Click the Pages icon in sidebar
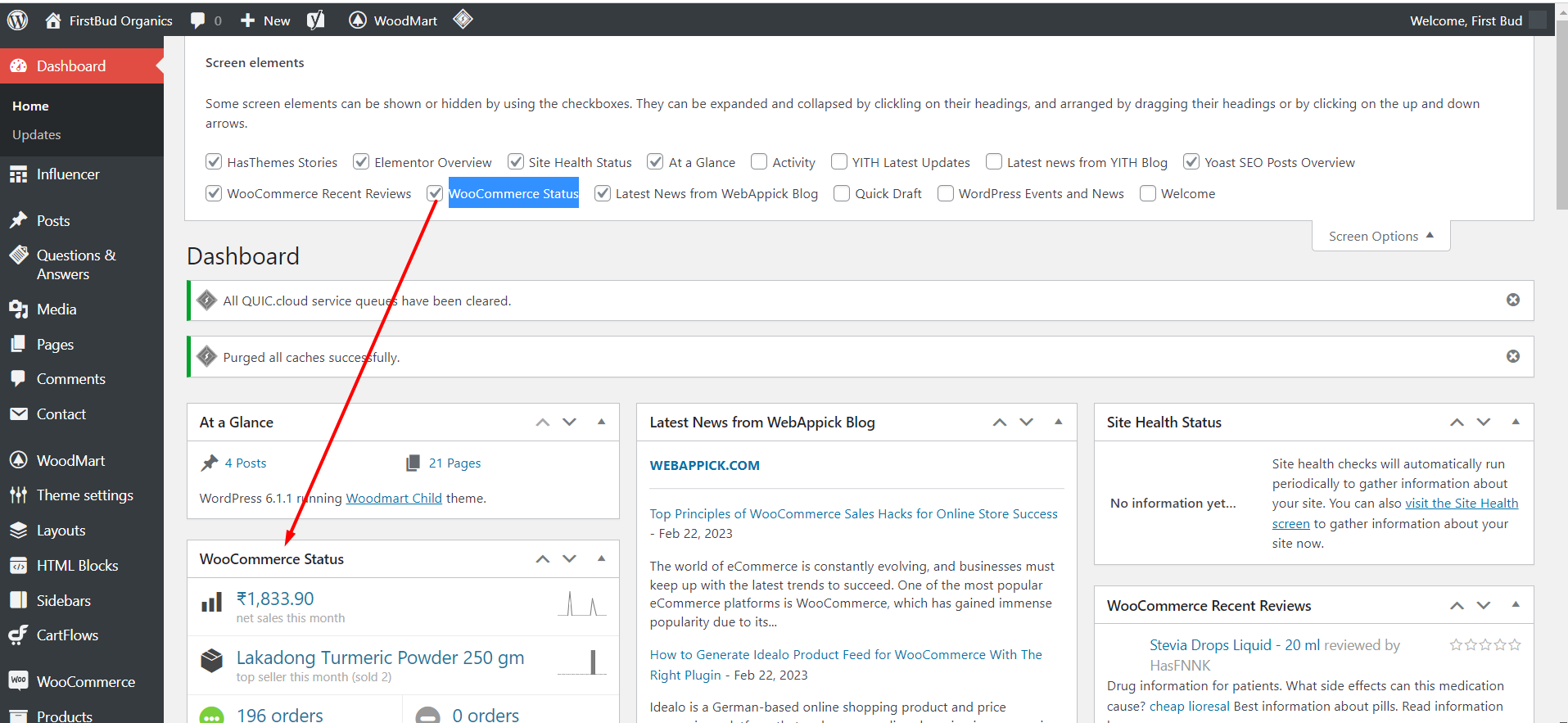The height and width of the screenshot is (723, 1568). 19,345
